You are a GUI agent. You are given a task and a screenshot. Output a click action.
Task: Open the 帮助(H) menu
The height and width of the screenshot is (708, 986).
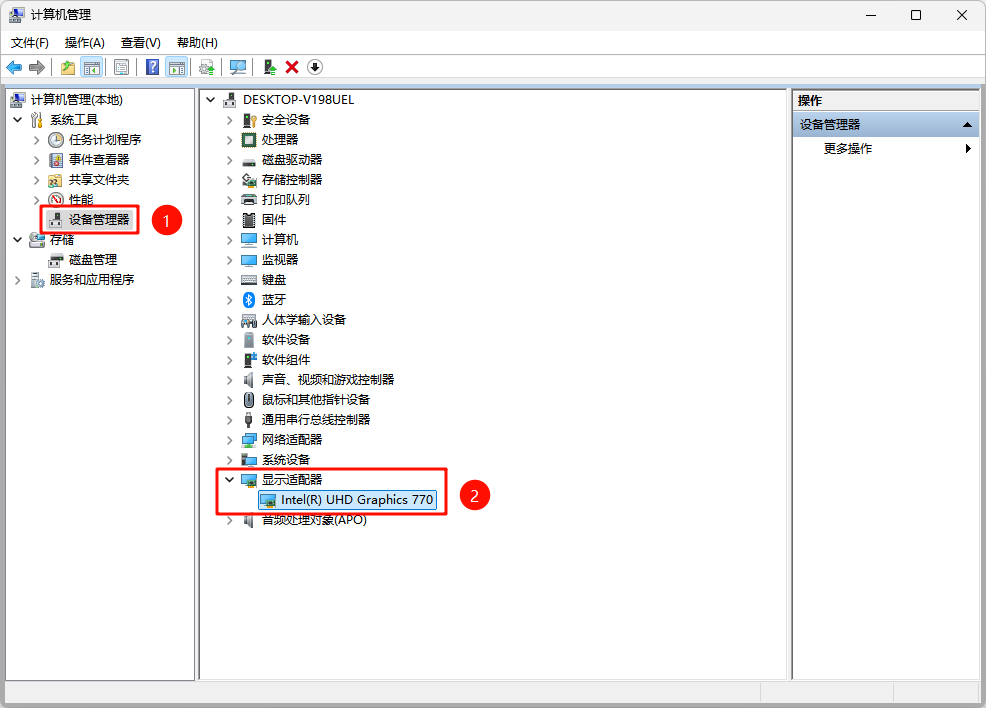point(197,43)
